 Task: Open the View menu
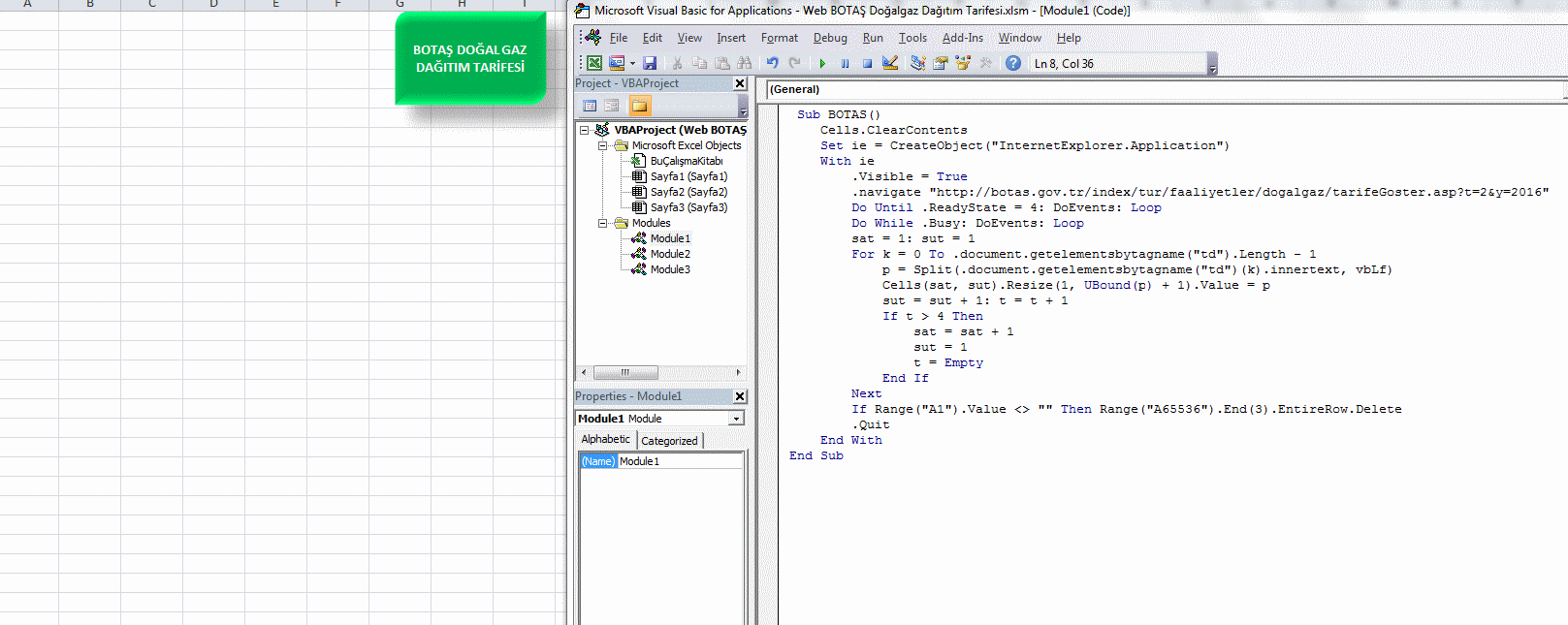pos(689,38)
